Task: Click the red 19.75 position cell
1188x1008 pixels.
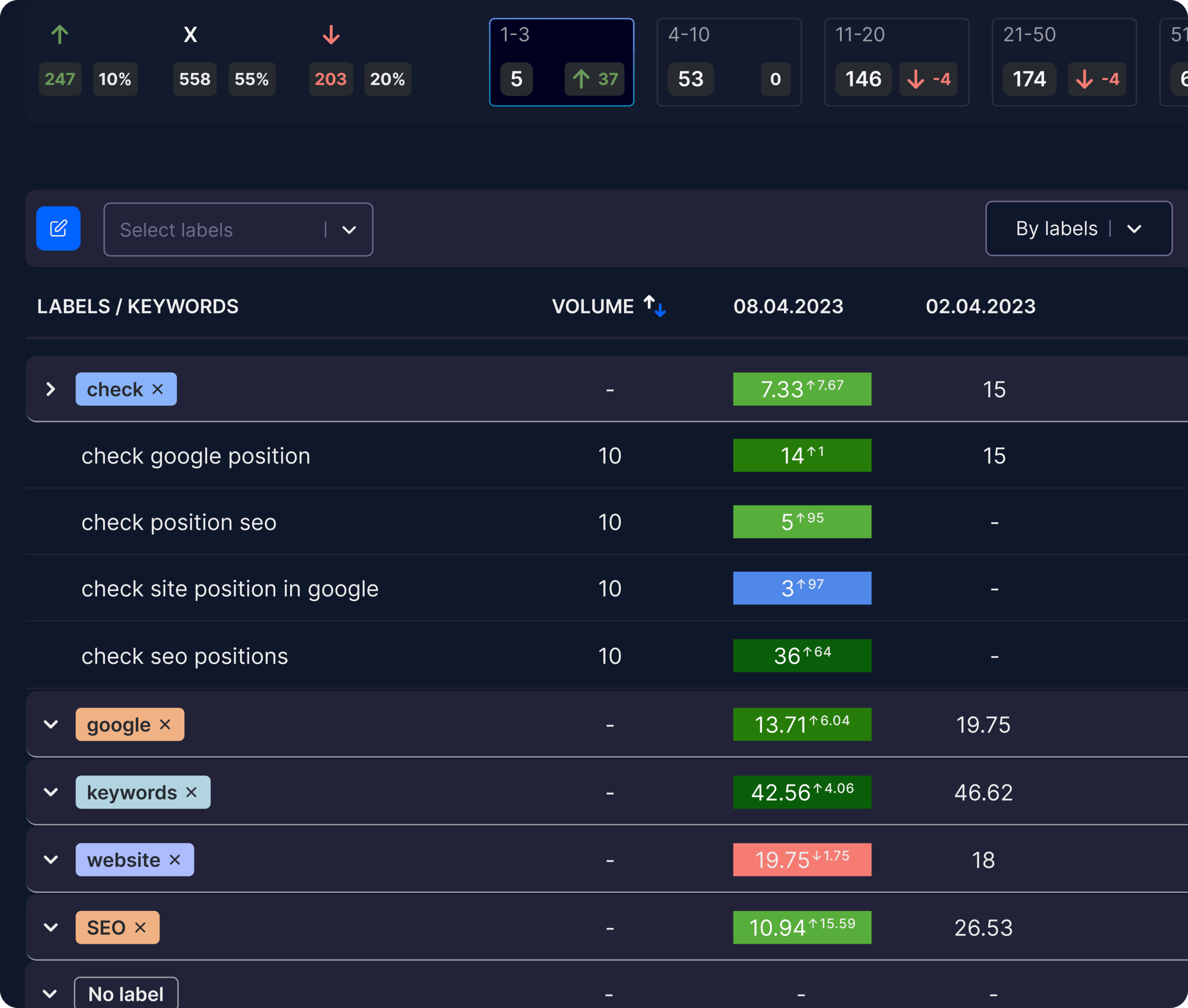Action: [802, 859]
